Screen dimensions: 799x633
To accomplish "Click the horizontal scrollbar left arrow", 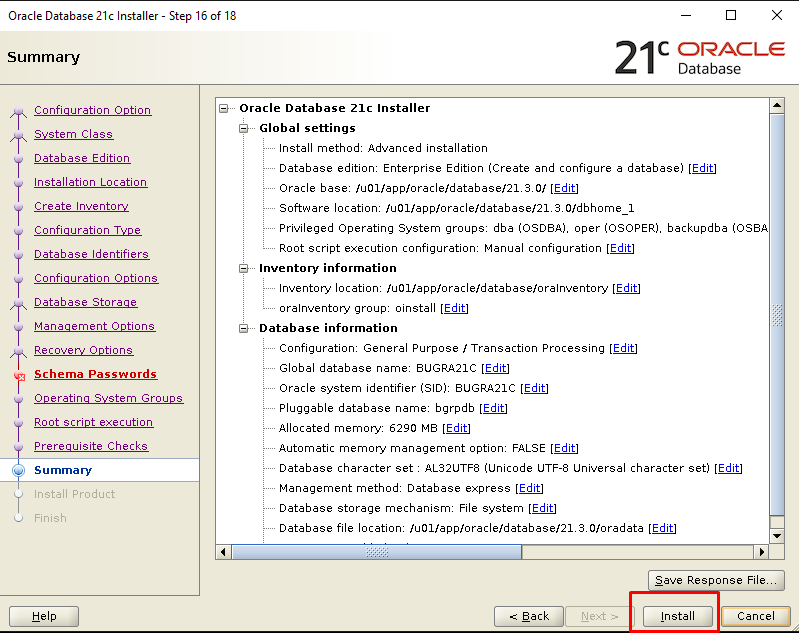I will (223, 552).
